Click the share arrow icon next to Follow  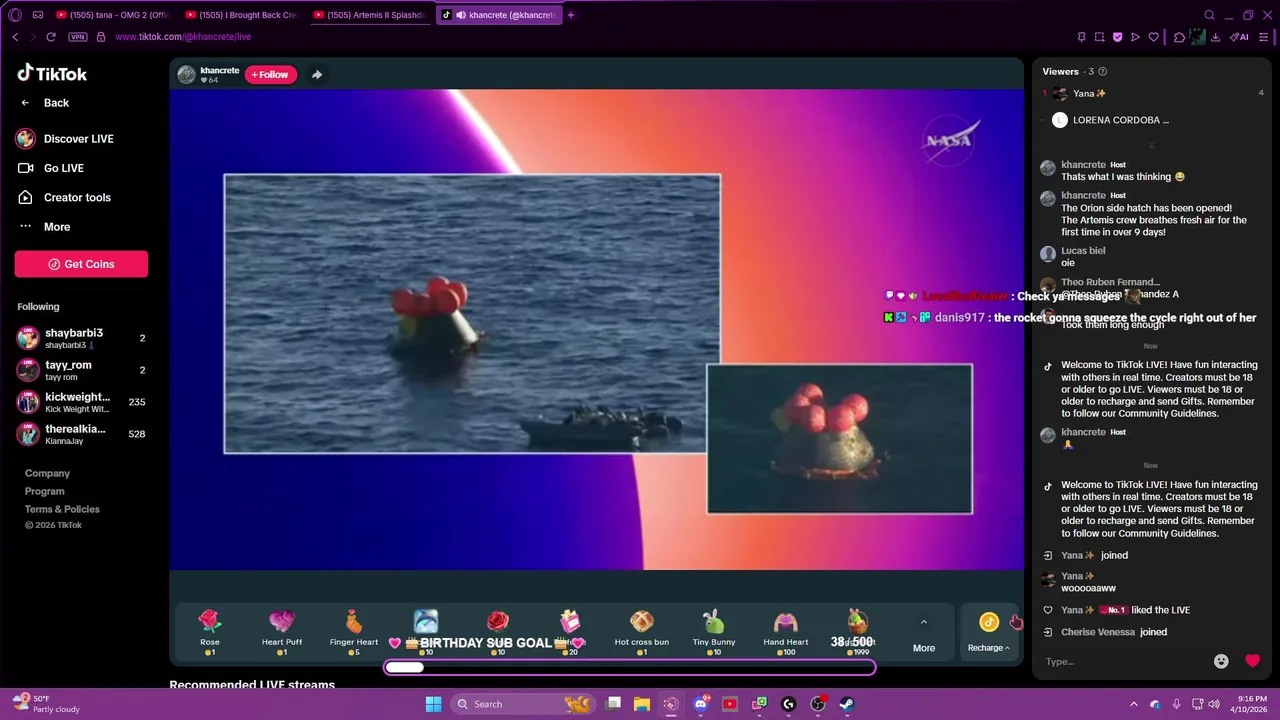click(x=316, y=75)
